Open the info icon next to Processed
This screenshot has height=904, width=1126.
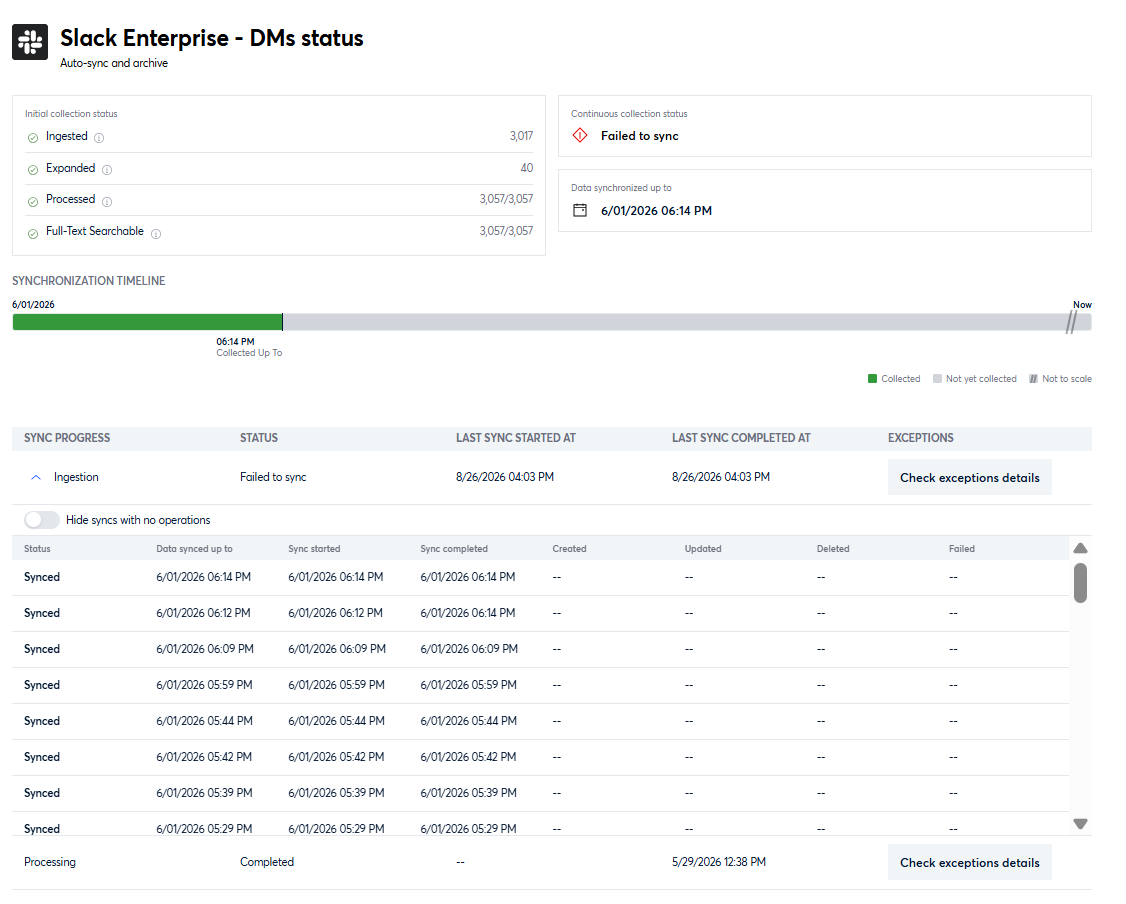tap(107, 202)
